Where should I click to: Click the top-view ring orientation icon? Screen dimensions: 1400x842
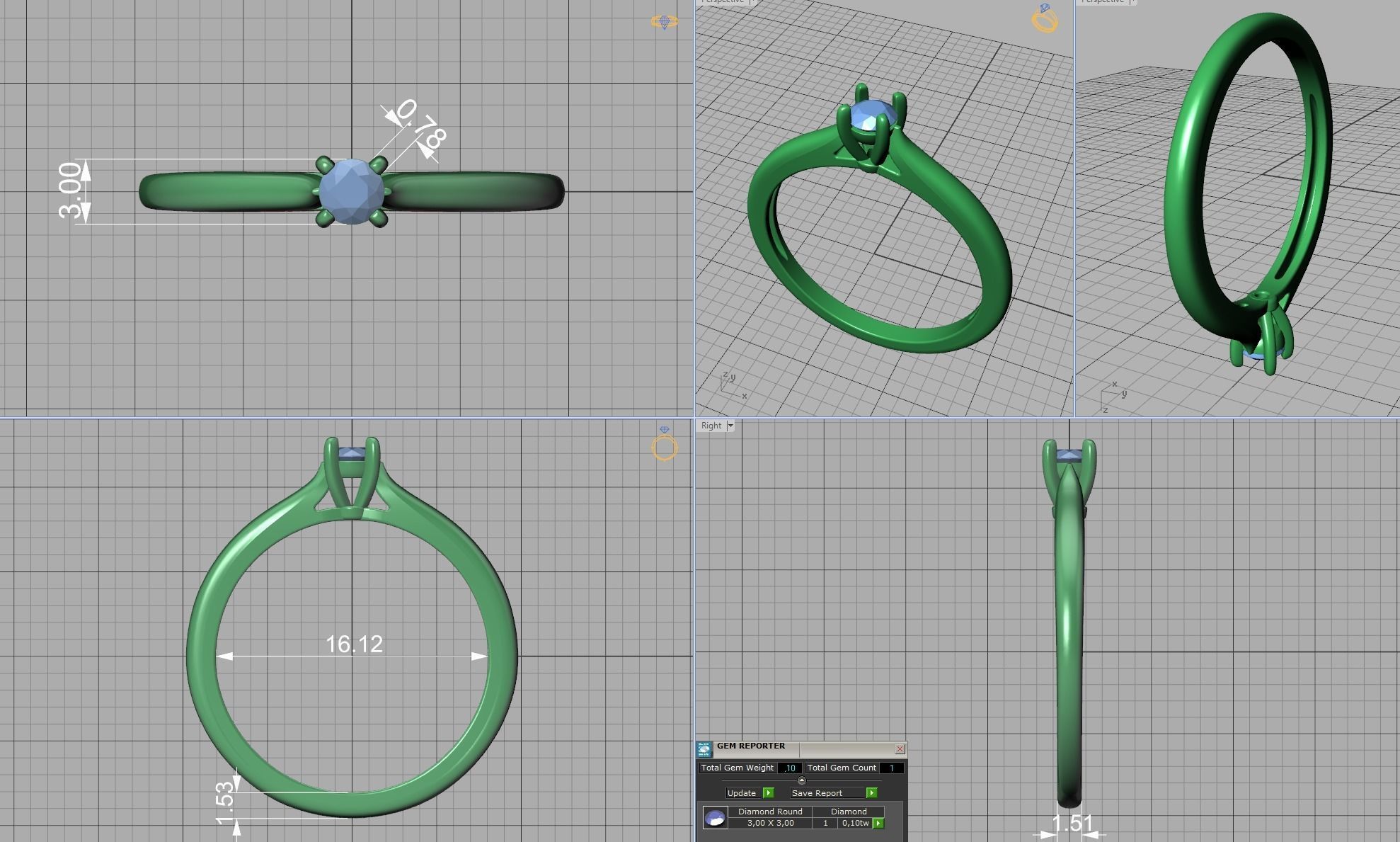pos(664,22)
